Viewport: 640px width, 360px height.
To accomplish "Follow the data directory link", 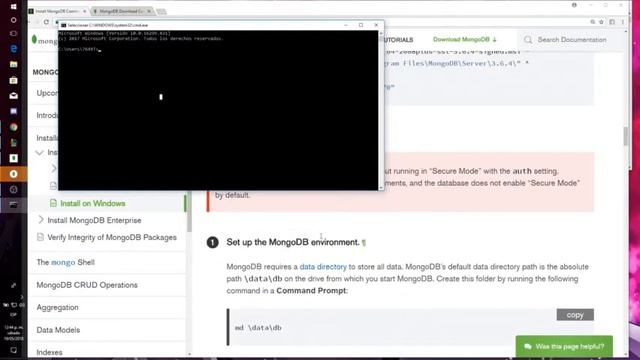I will 323,267.
